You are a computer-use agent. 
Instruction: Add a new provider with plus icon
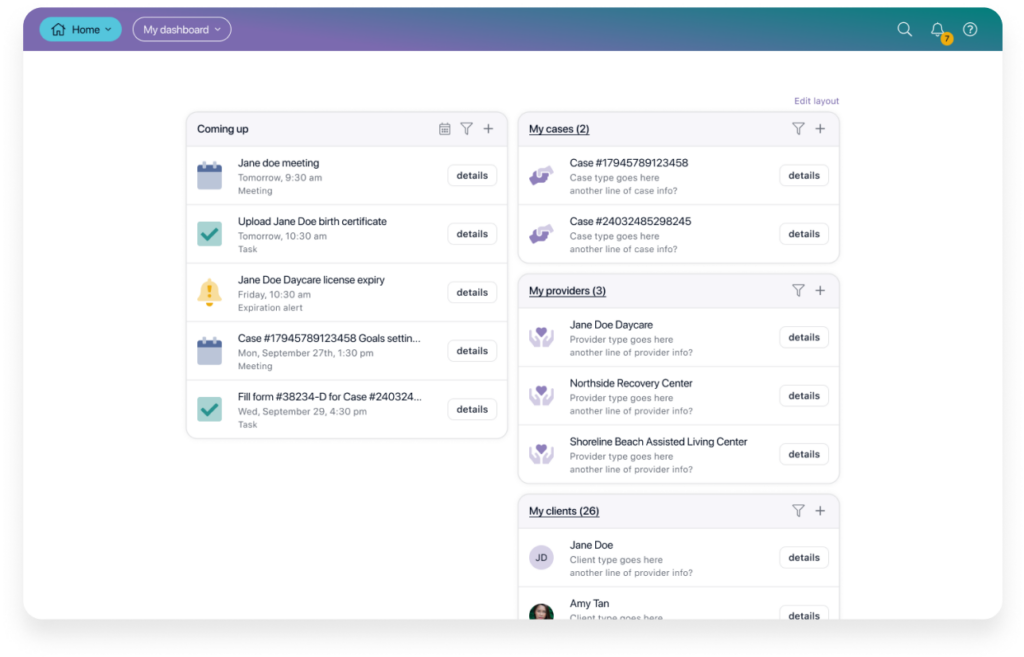[x=820, y=291]
